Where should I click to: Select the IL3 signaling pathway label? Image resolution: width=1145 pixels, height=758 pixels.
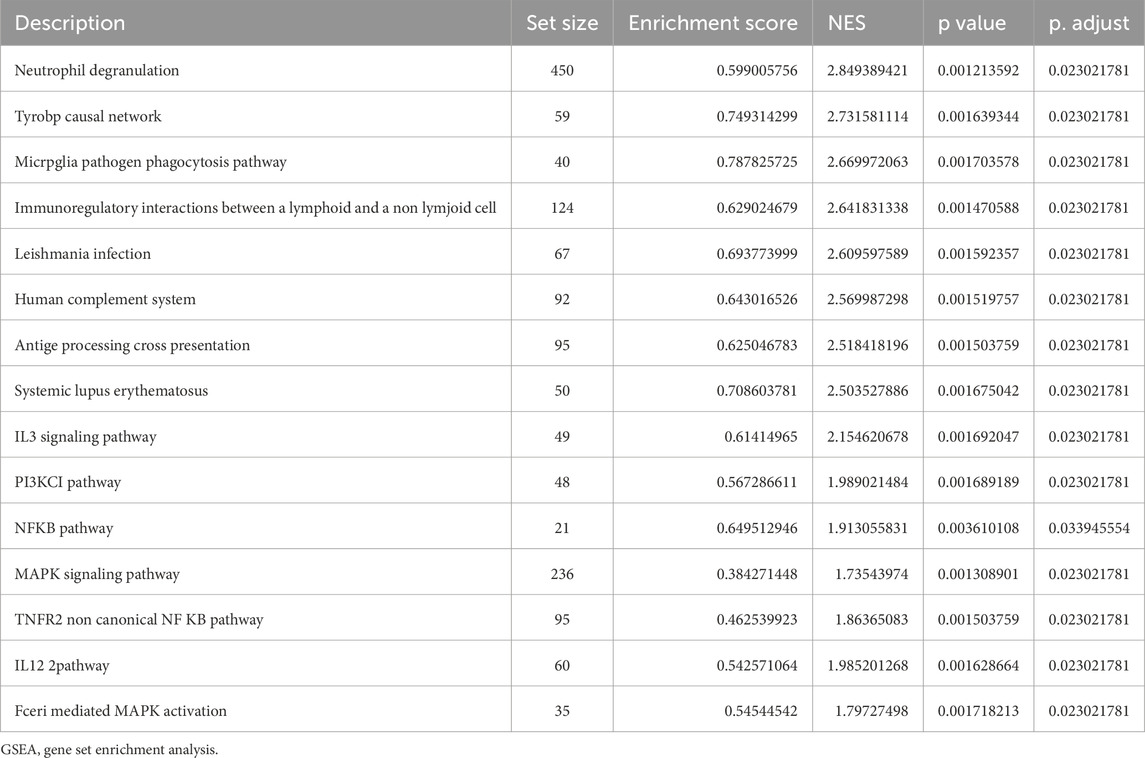coord(85,437)
